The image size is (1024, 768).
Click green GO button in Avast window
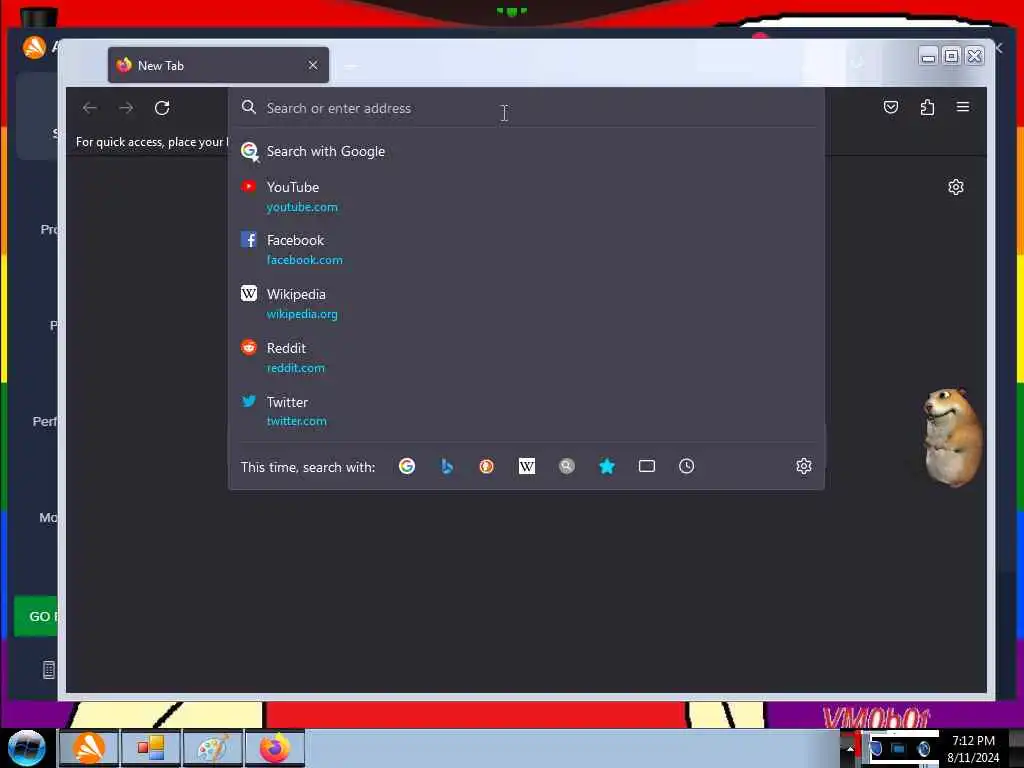[x=36, y=616]
